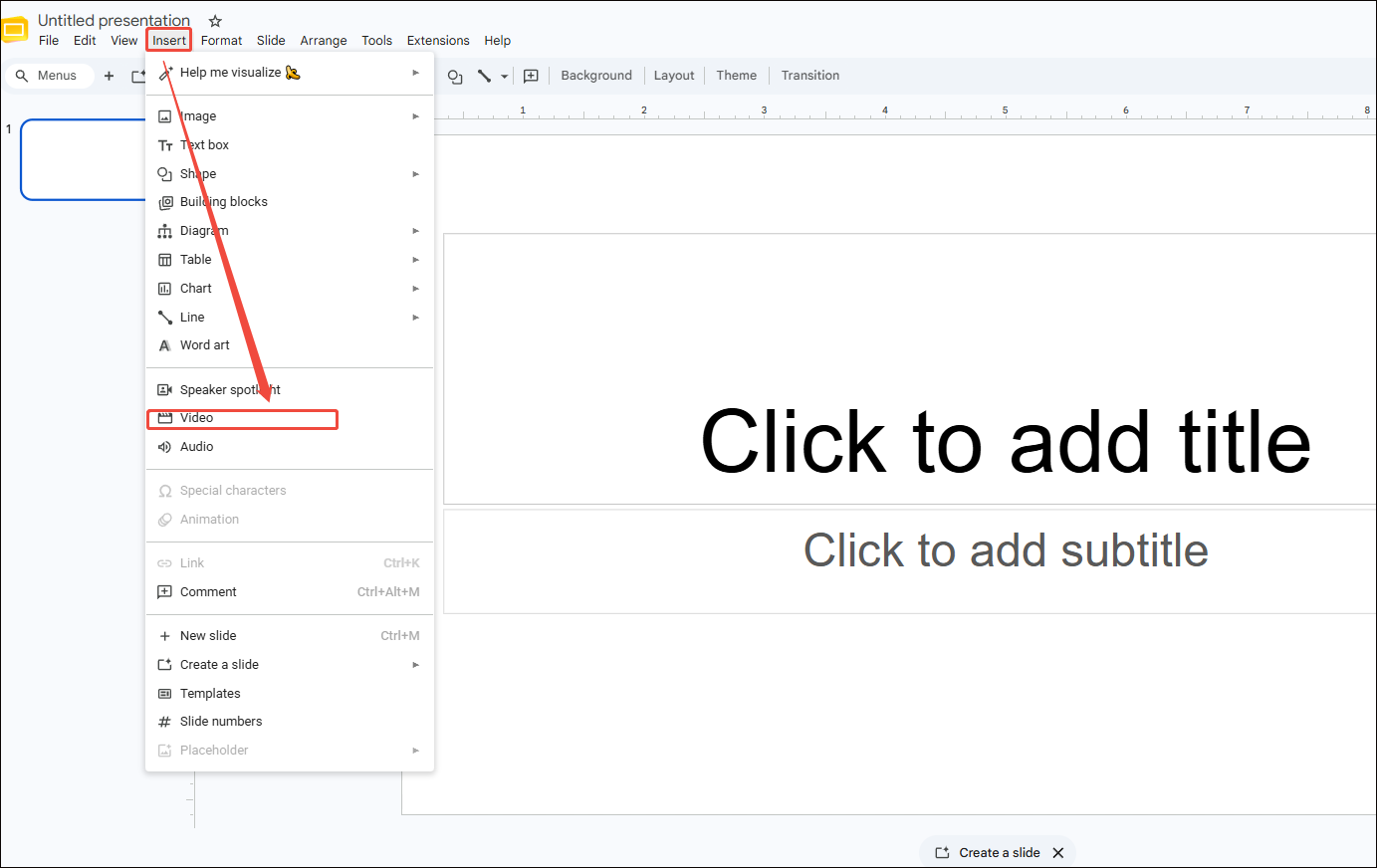The height and width of the screenshot is (868, 1377).
Task: Expand the Create a slide submenu arrow
Action: 415,665
